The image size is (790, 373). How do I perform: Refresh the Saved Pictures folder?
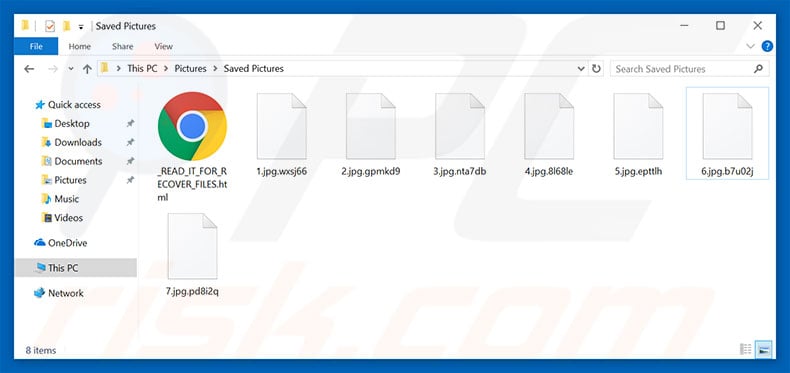coord(597,69)
